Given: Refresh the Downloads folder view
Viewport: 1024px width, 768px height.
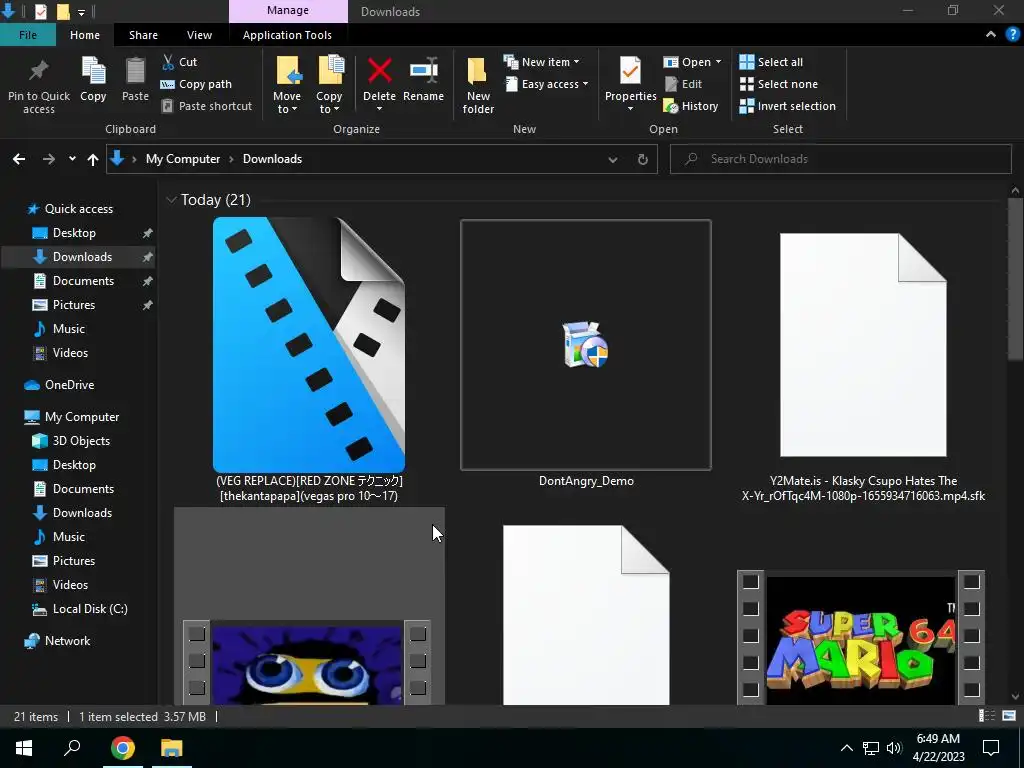Looking at the screenshot, I should tap(642, 159).
